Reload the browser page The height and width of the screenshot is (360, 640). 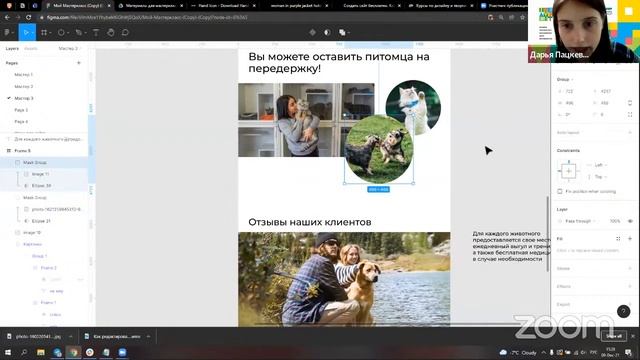pos(28,18)
